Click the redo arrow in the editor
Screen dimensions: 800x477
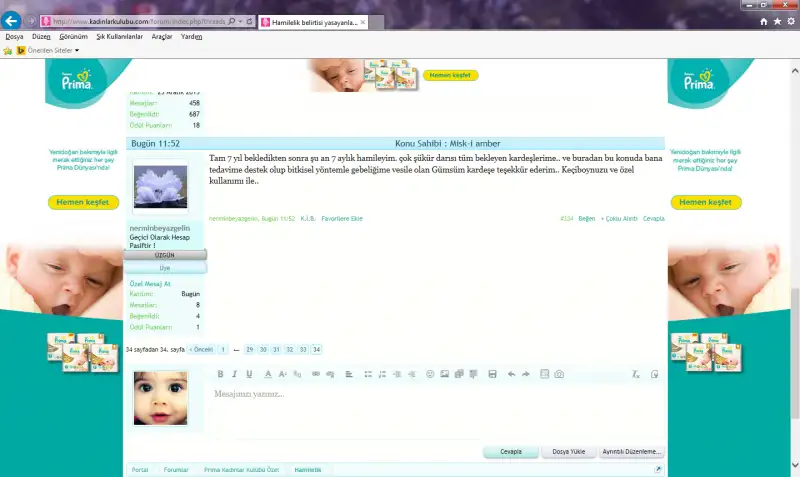click(525, 374)
